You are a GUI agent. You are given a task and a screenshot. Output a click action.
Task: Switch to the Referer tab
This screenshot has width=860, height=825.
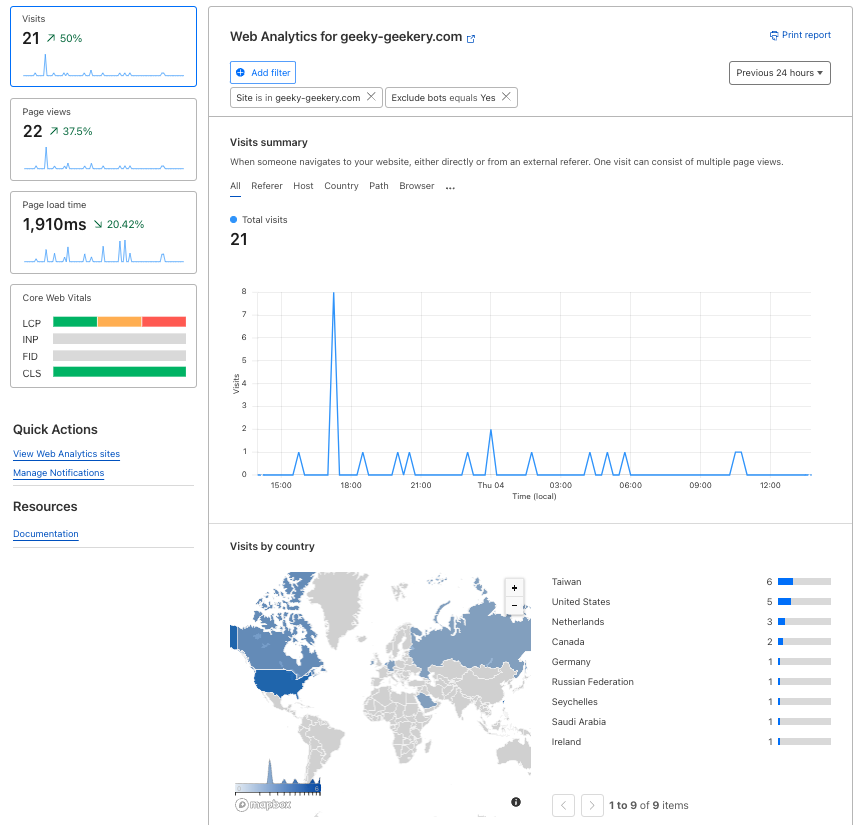[267, 186]
